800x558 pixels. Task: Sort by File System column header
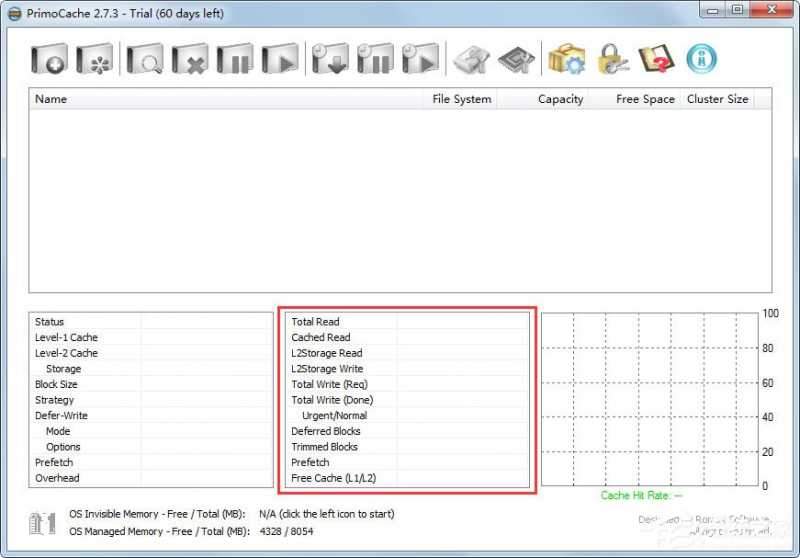[x=461, y=99]
